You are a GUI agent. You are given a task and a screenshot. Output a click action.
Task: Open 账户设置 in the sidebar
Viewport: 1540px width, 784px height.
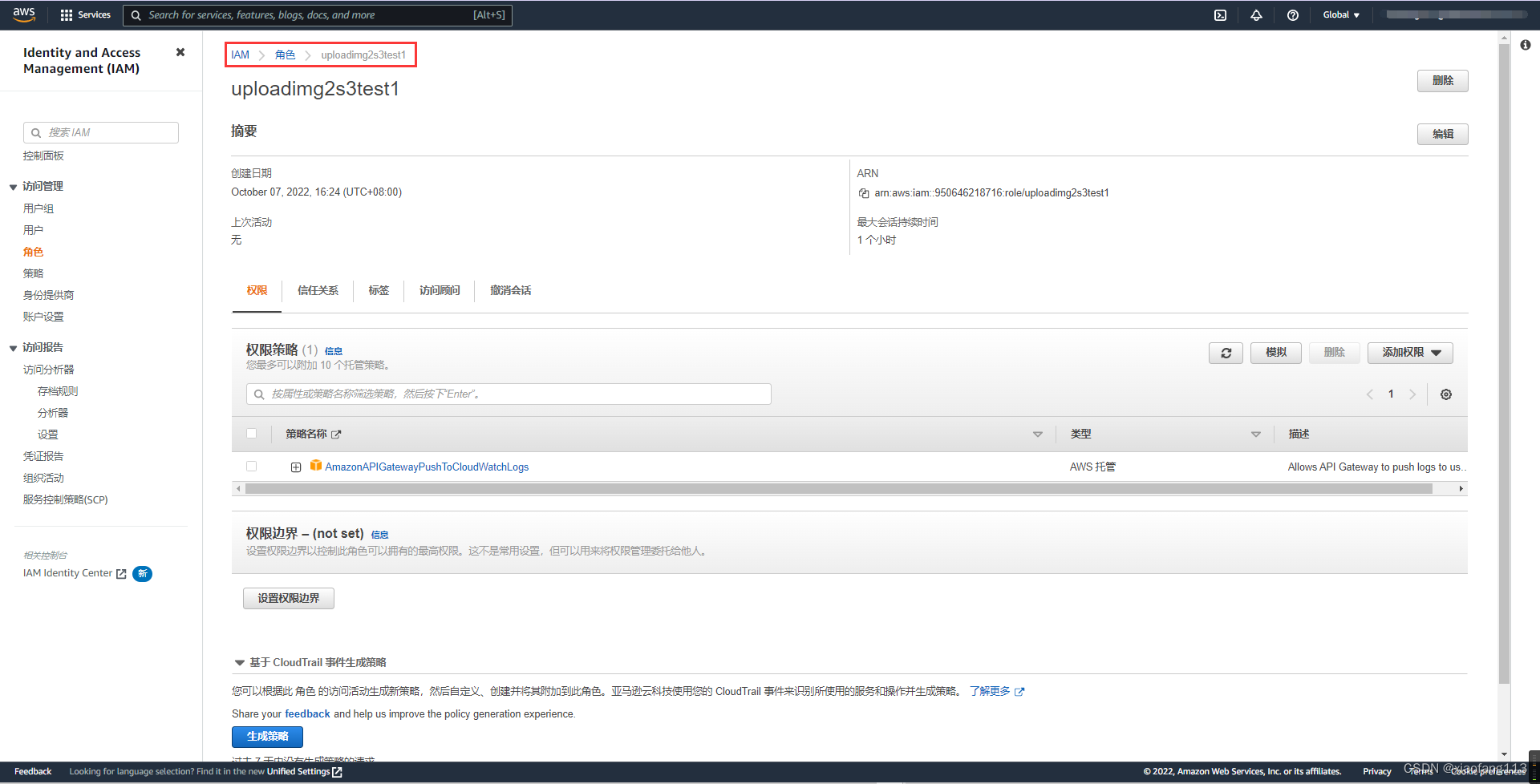[x=43, y=317]
